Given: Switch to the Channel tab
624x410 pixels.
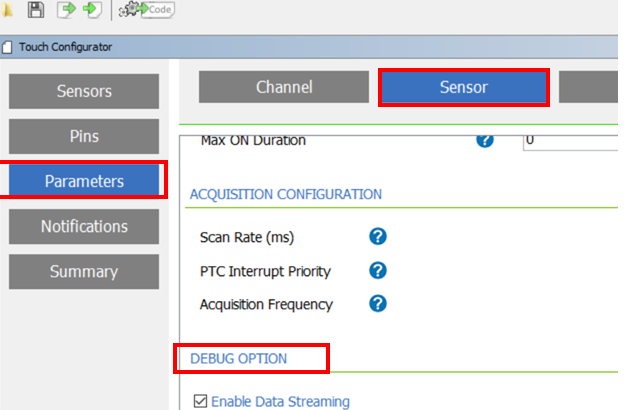Looking at the screenshot, I should point(284,87).
